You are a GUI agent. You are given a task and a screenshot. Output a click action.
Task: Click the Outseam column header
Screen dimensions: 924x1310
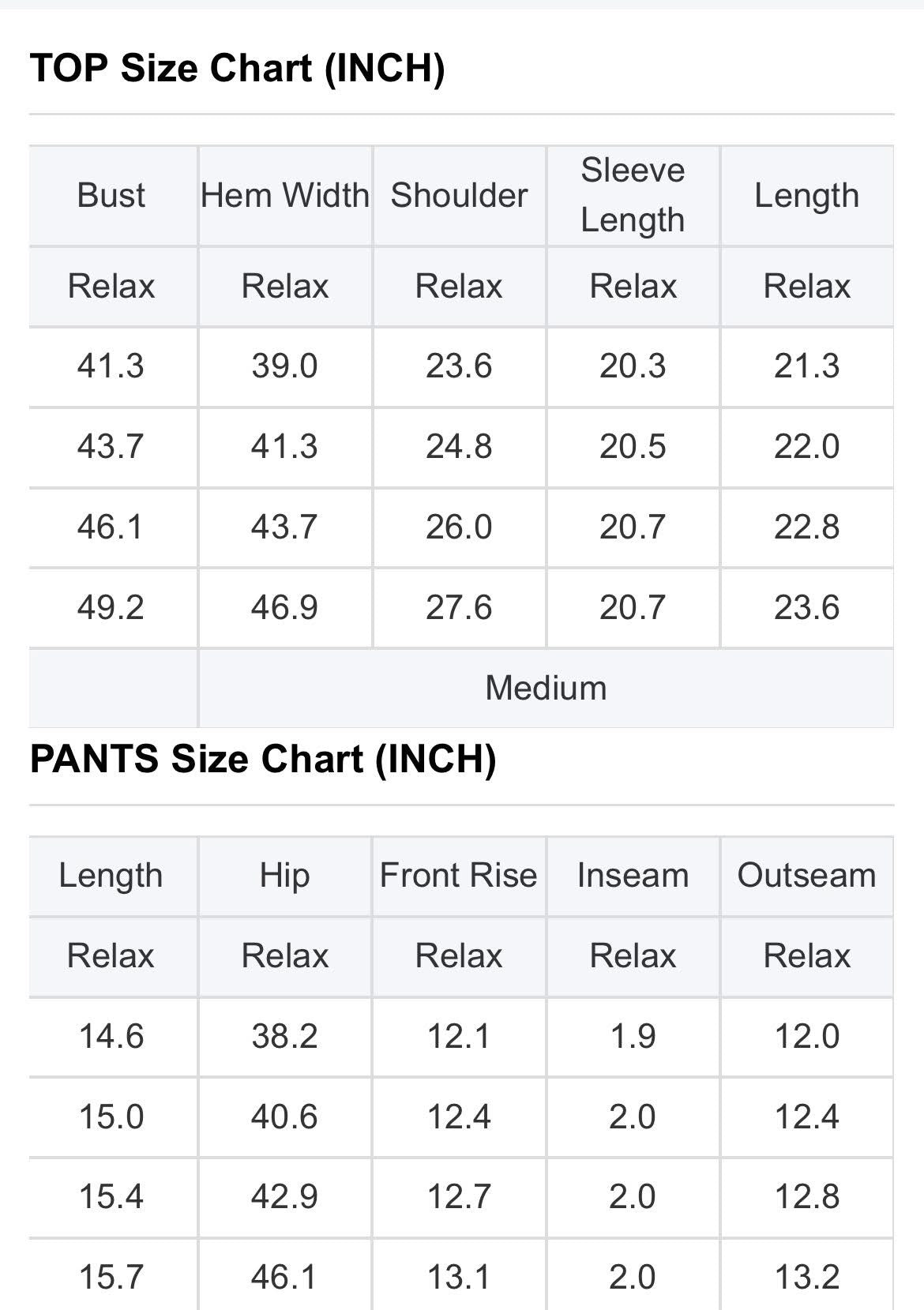pyautogui.click(x=806, y=876)
